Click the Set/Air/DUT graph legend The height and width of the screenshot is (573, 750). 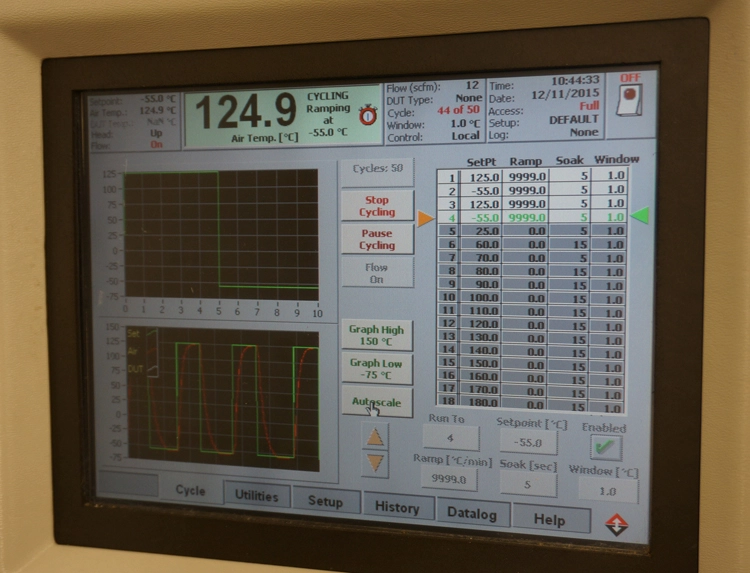[143, 352]
